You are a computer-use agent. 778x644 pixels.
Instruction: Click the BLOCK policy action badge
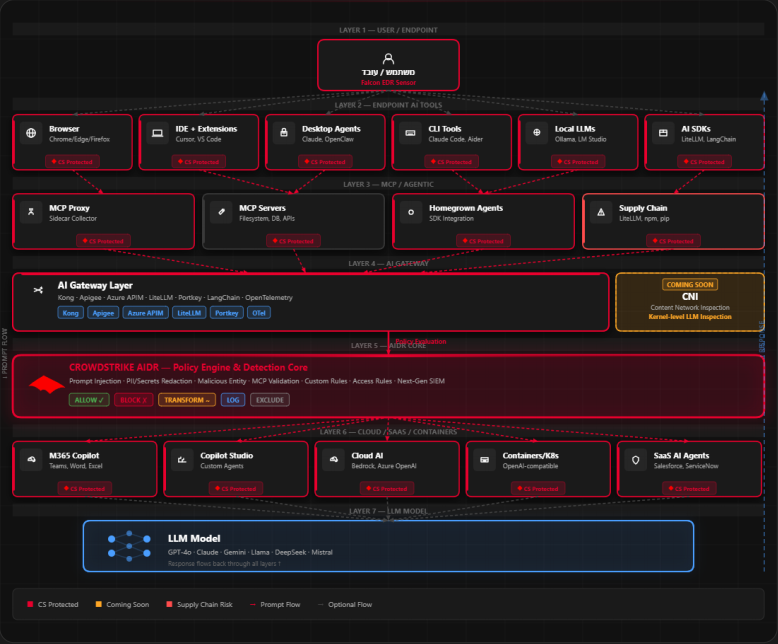pyautogui.click(x=133, y=400)
